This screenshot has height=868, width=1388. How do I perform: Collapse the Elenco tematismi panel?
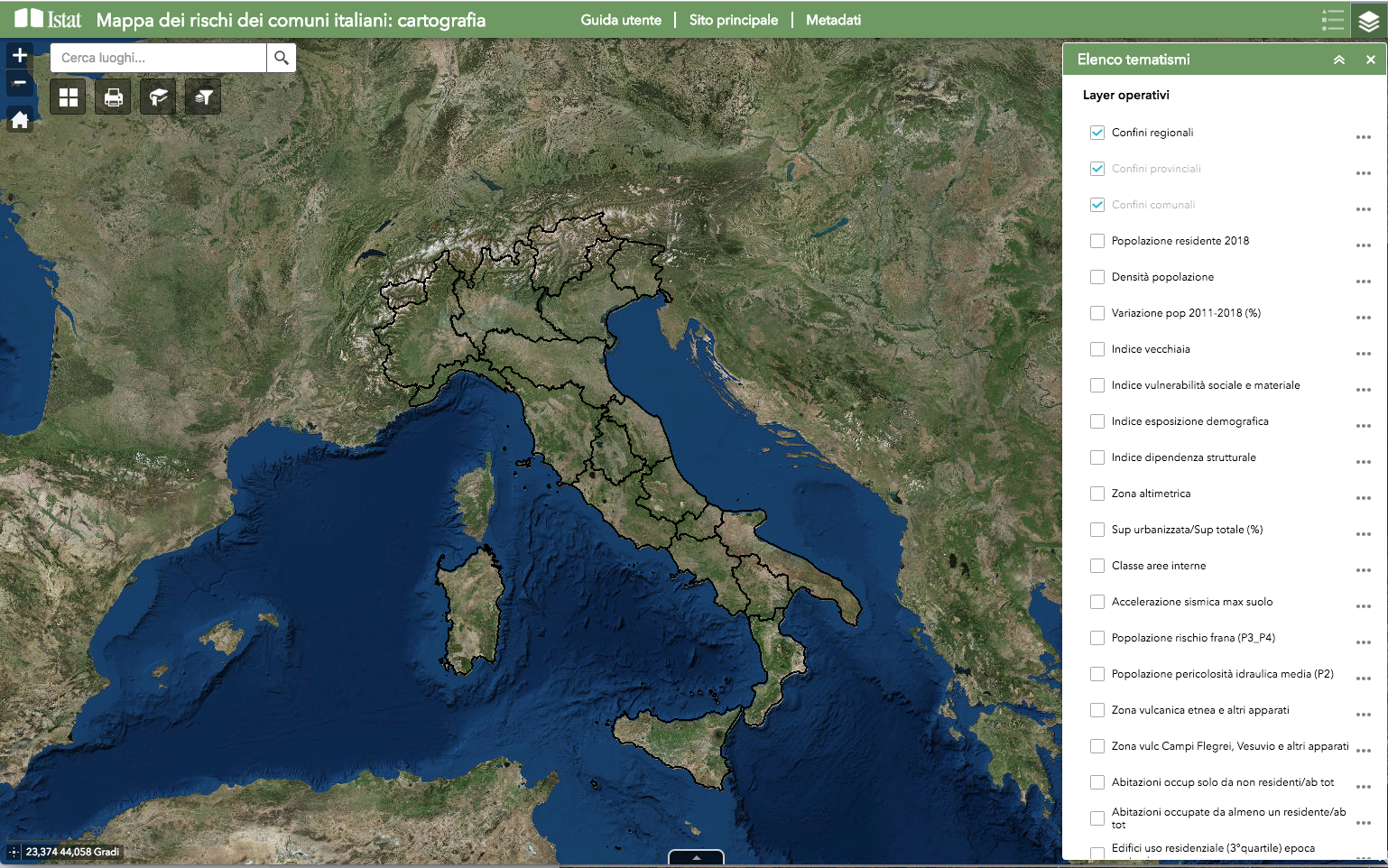pos(1339,60)
